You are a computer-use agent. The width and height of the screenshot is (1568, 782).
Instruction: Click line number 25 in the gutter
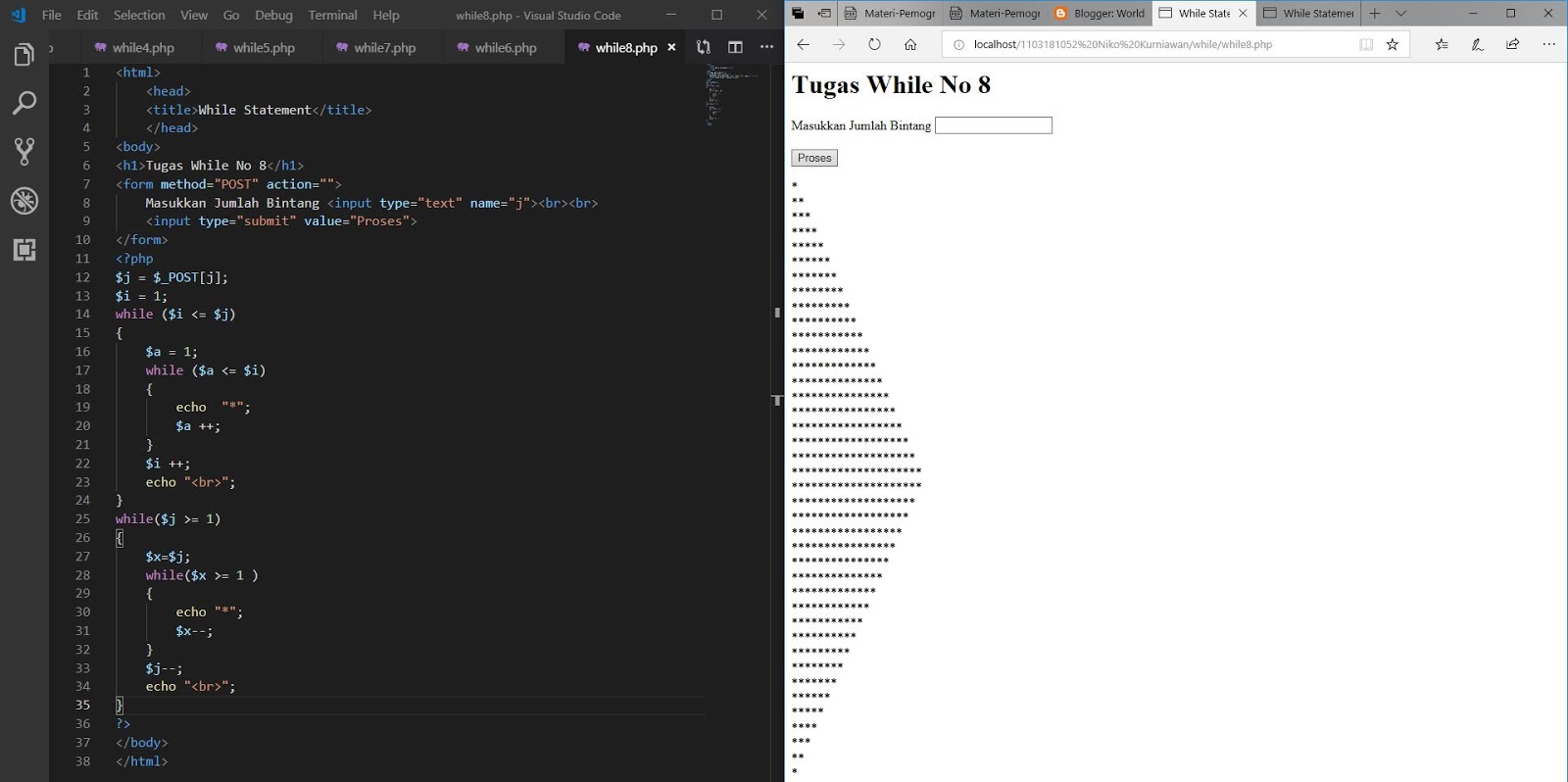pos(82,518)
